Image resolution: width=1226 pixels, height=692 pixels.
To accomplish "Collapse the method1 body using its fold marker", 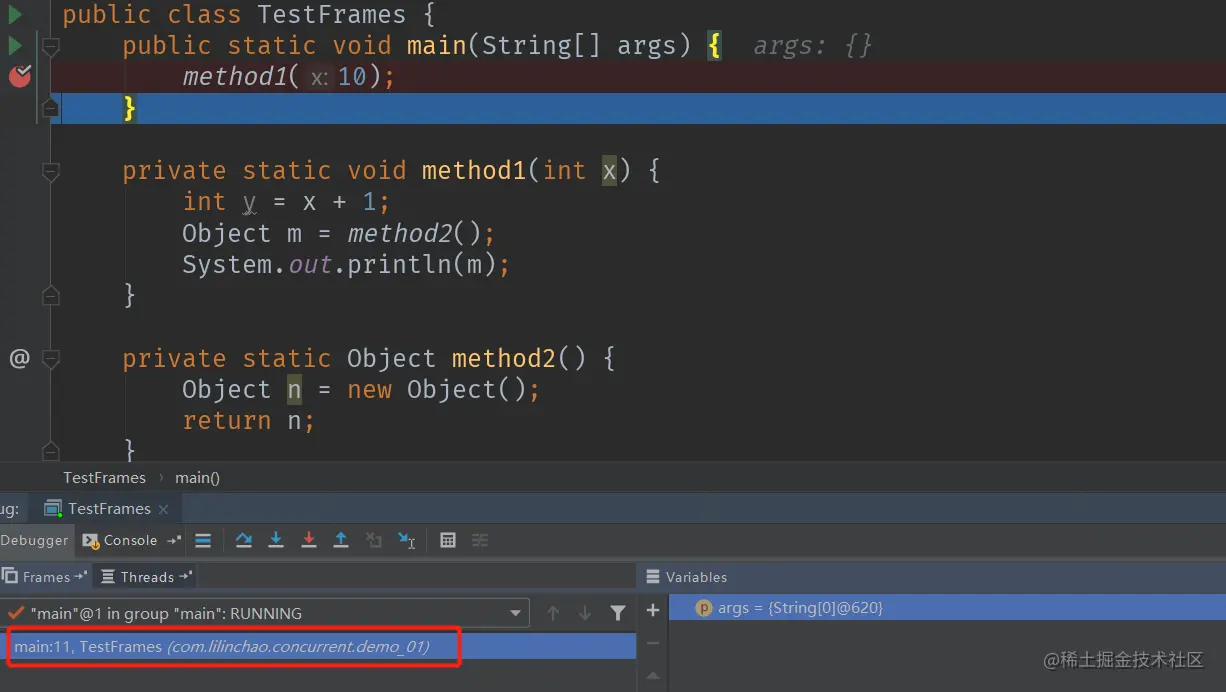I will click(x=50, y=172).
